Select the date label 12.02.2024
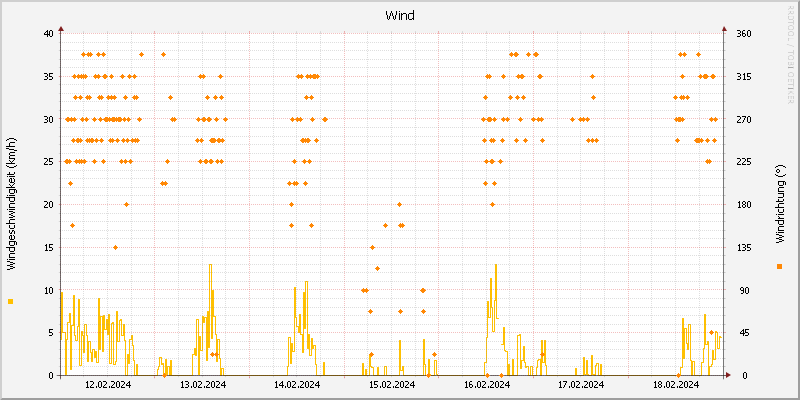 pos(108,384)
